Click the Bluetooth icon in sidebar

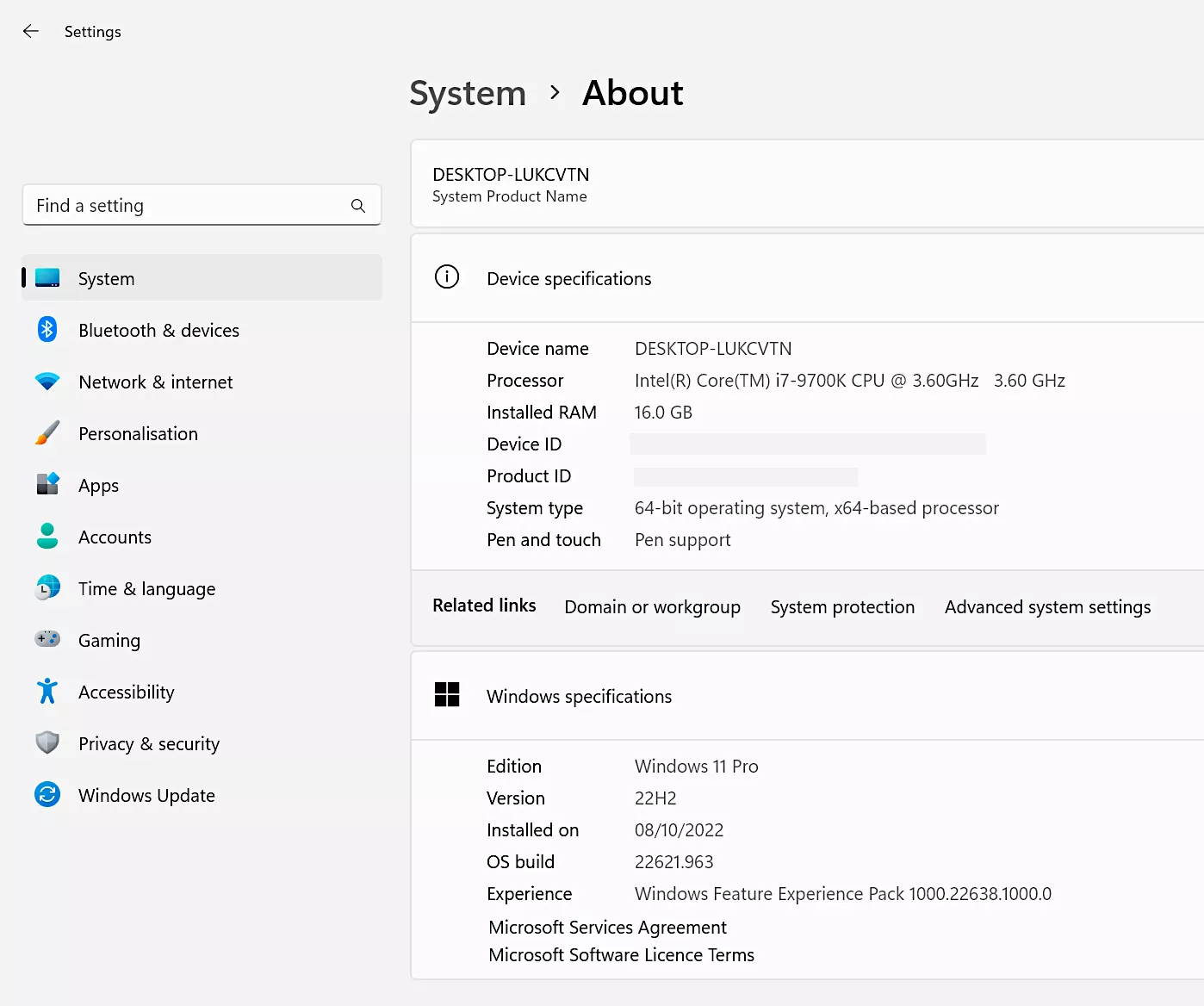click(x=47, y=330)
